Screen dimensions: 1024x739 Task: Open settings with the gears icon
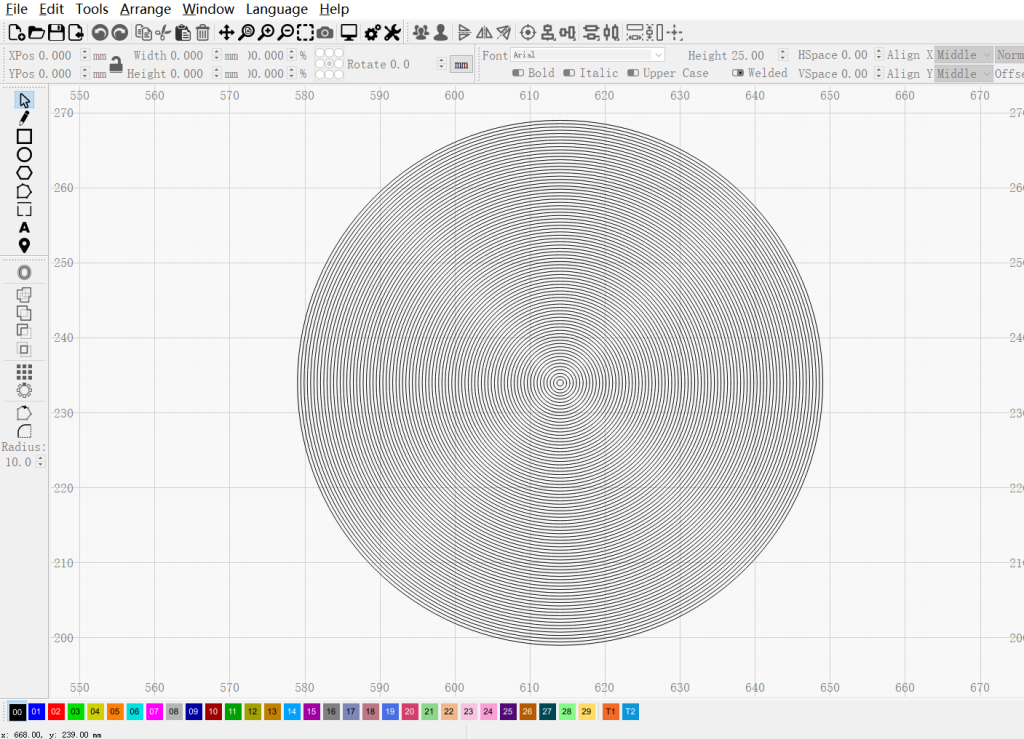pyautogui.click(x=372, y=33)
